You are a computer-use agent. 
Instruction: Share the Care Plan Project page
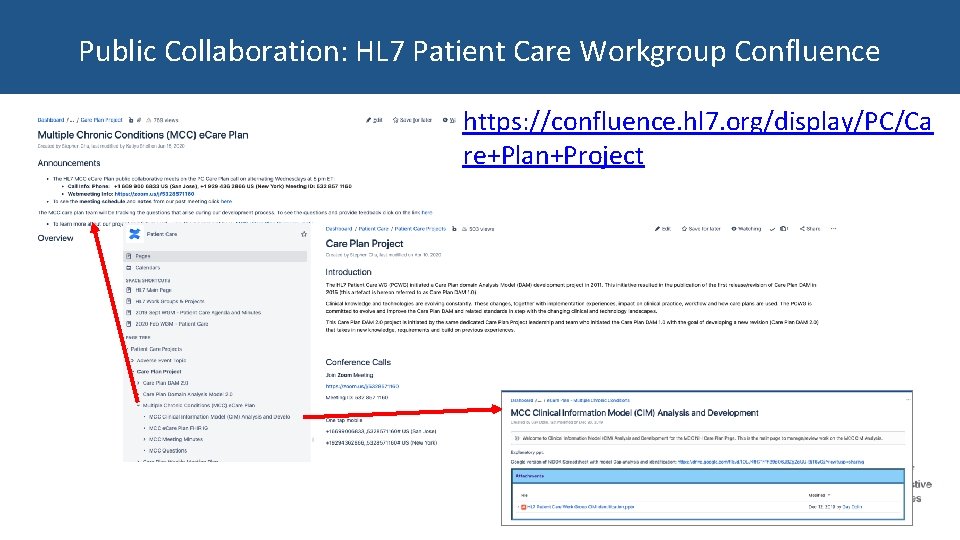click(x=810, y=229)
